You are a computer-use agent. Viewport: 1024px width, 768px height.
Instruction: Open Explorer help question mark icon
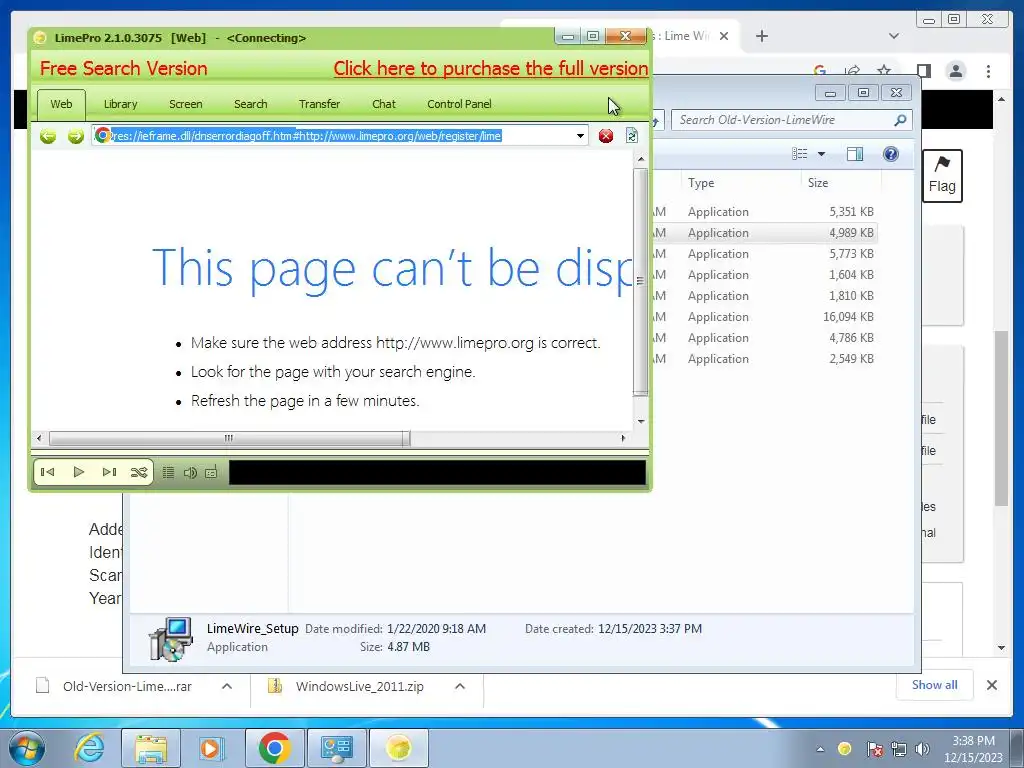[891, 154]
